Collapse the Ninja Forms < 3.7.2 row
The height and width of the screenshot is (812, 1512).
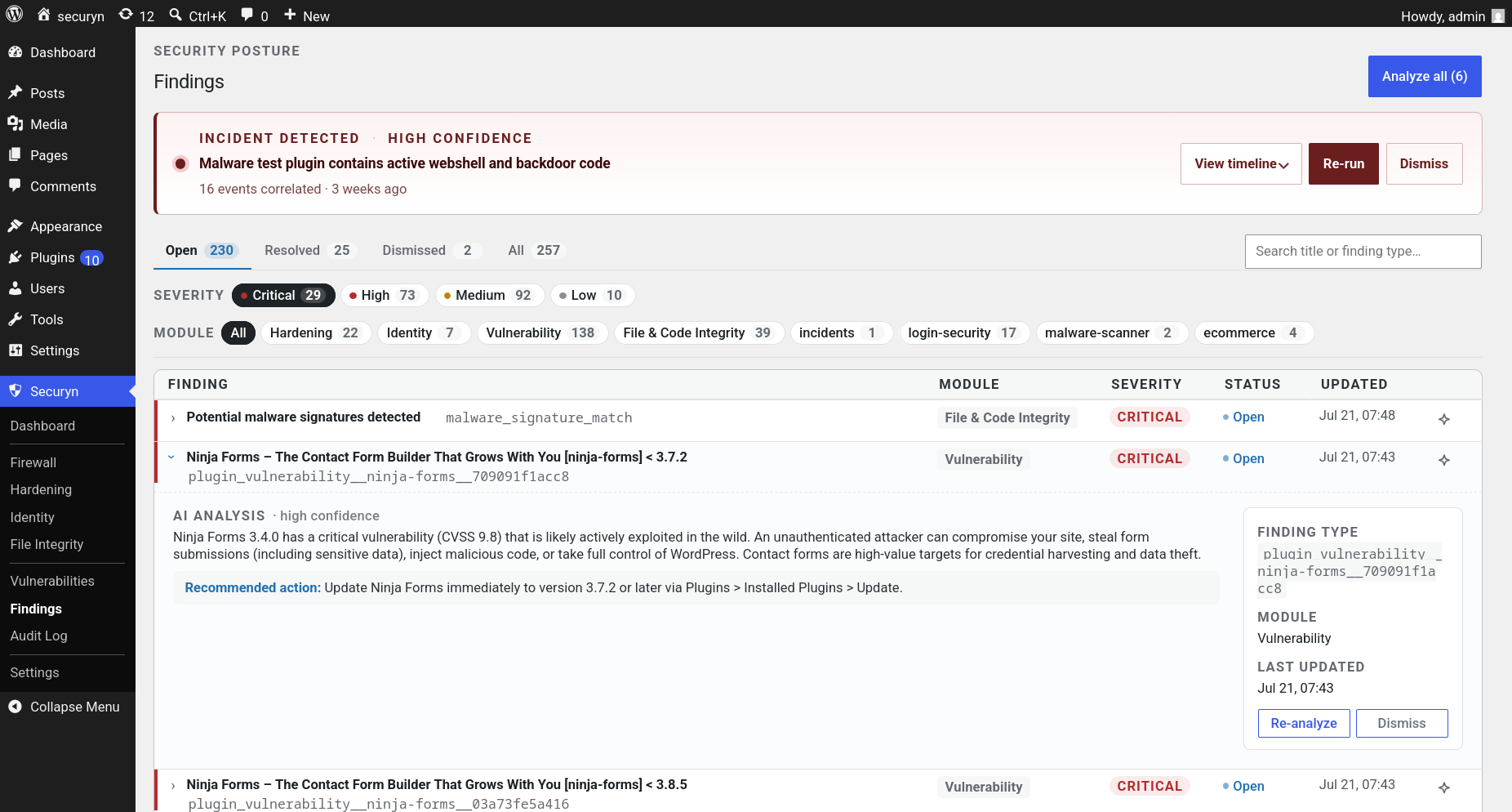click(171, 457)
